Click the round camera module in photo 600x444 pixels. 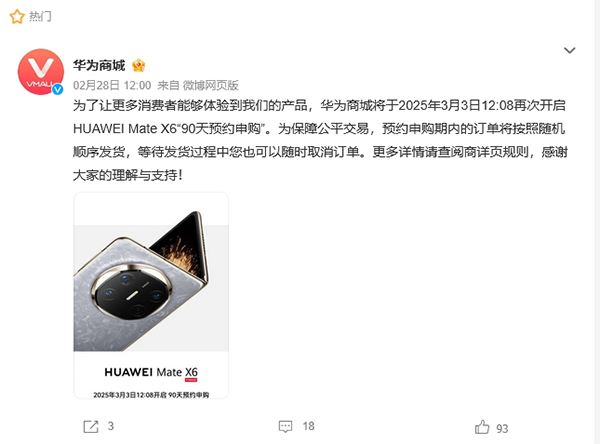[131, 292]
